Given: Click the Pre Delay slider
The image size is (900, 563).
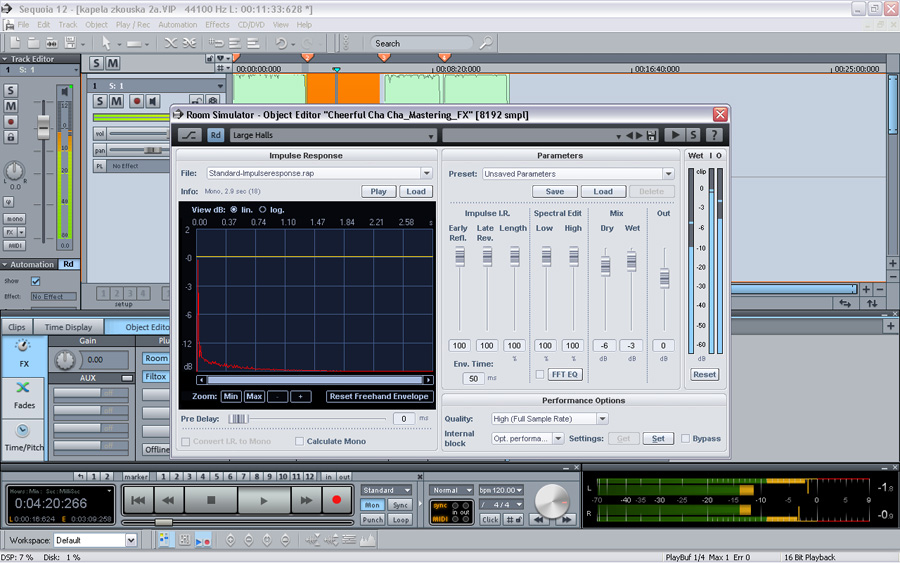Looking at the screenshot, I should (238, 419).
